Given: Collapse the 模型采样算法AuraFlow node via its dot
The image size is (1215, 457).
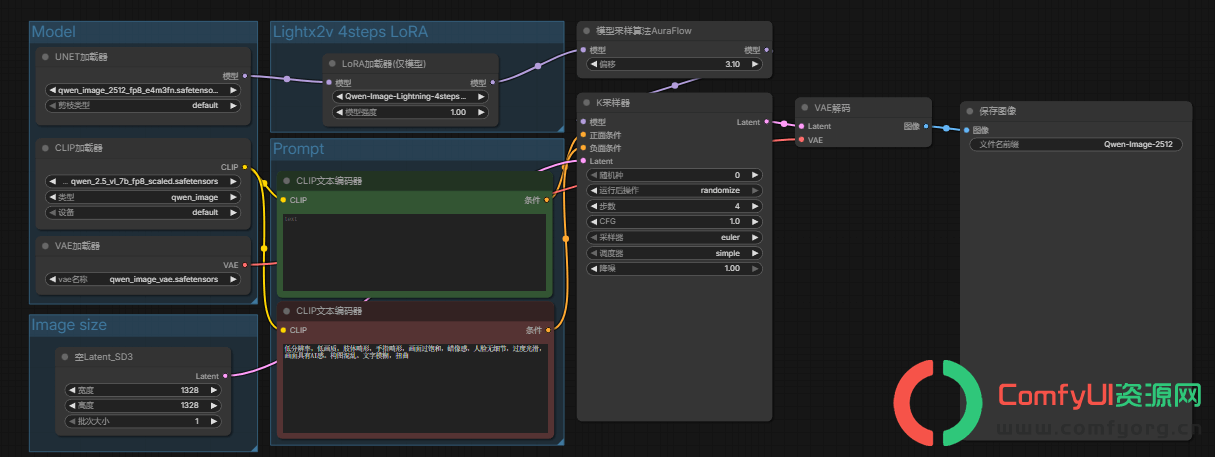Looking at the screenshot, I should click(x=587, y=31).
